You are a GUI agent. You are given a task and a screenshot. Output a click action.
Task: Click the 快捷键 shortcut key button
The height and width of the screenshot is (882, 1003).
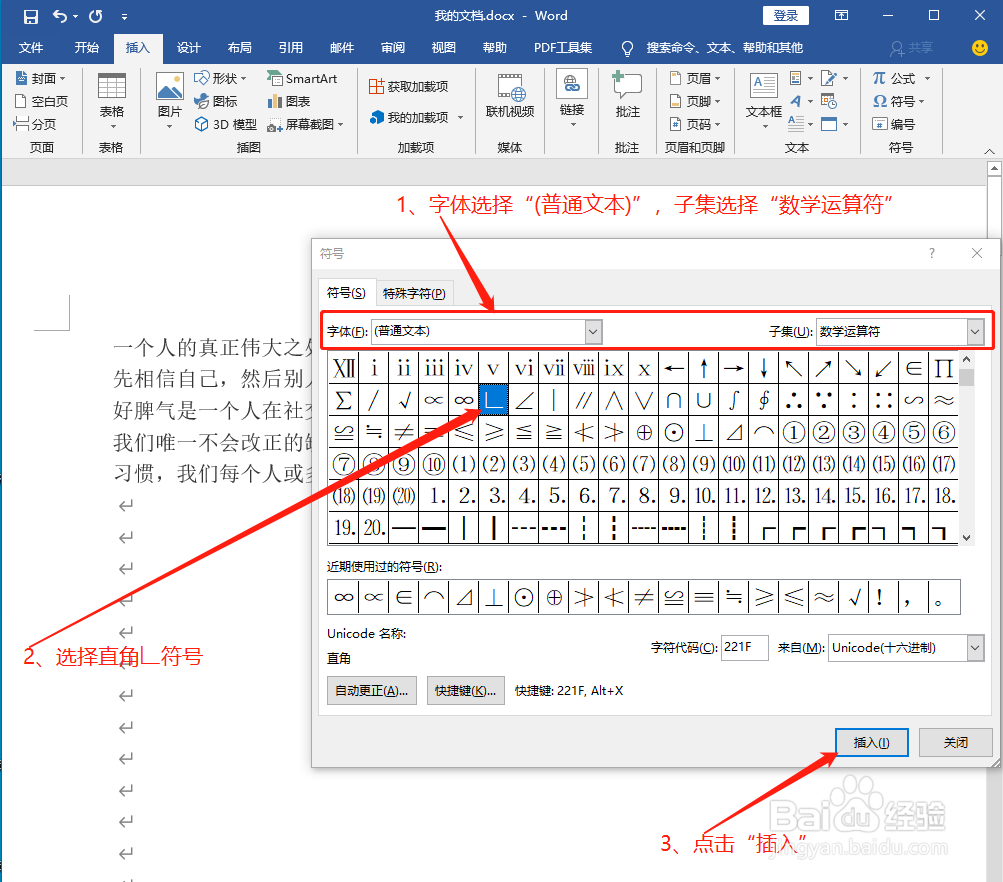click(466, 691)
